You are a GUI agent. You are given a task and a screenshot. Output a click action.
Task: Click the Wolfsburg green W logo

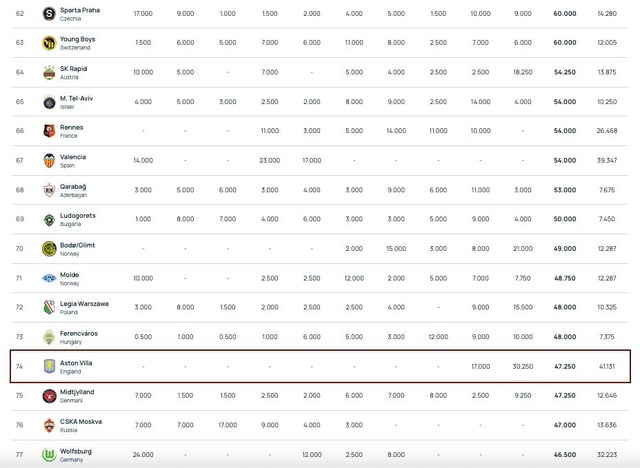49,454
